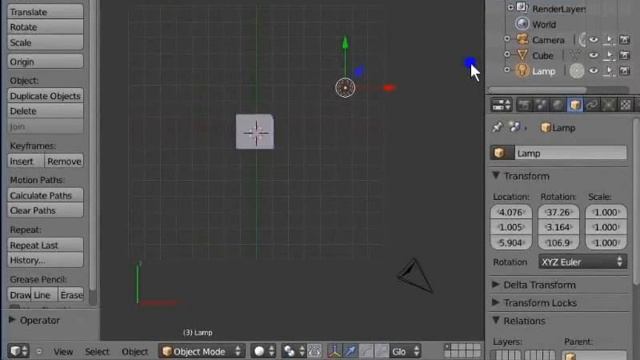Open the Select menu
The height and width of the screenshot is (360, 640).
[x=97, y=351]
